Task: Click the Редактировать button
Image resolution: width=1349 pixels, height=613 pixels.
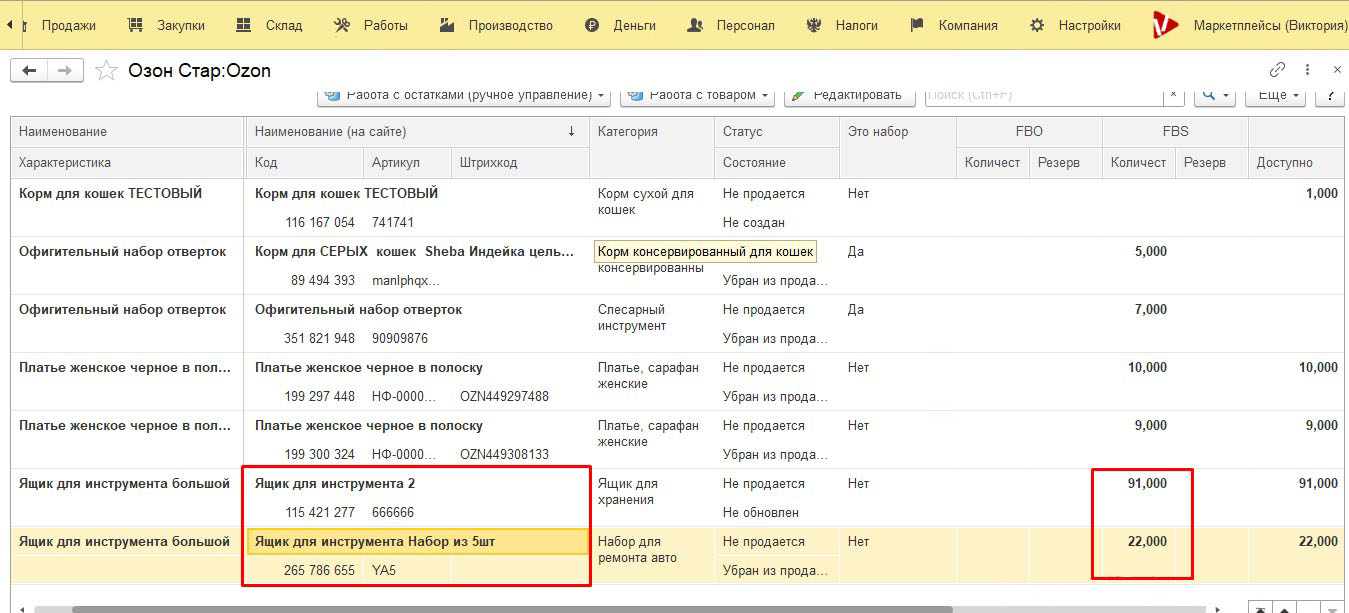Action: coord(850,95)
